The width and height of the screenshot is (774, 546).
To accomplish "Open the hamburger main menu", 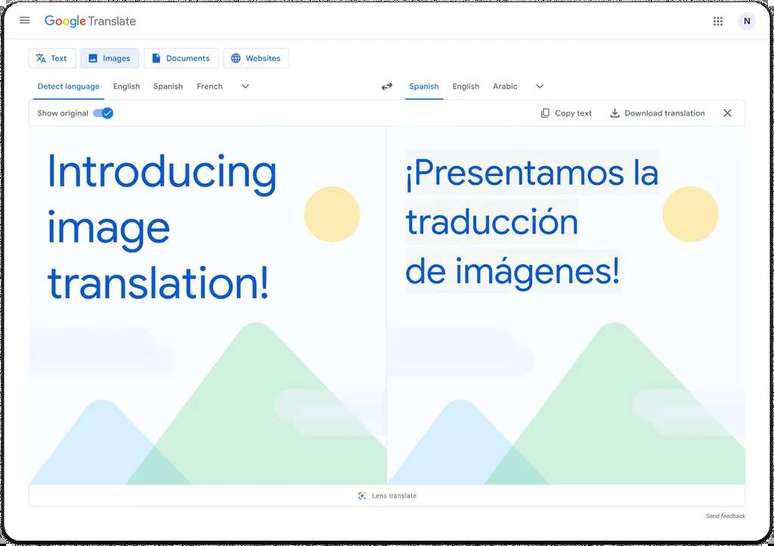I will [25, 20].
